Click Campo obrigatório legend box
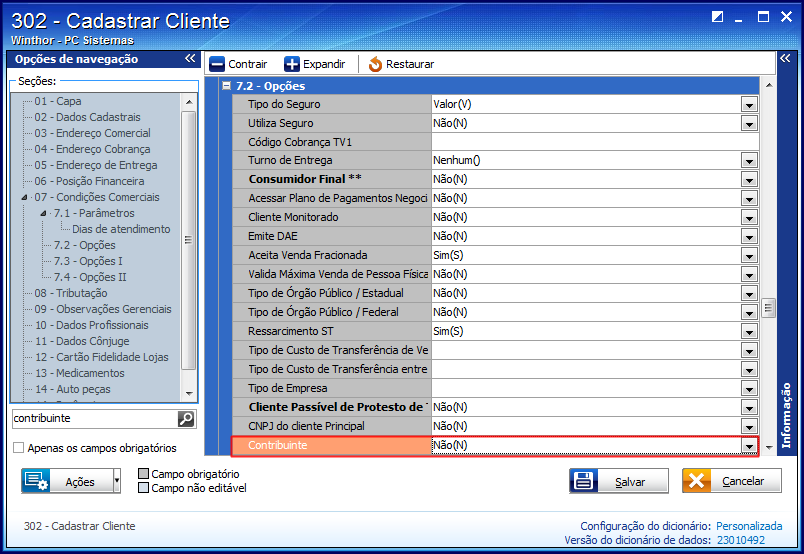 click(x=144, y=473)
